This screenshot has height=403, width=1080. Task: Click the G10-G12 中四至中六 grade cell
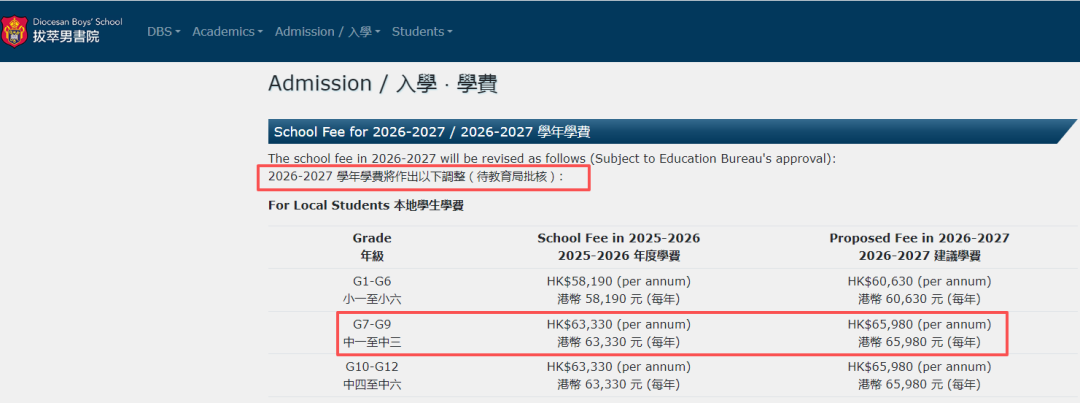click(x=372, y=375)
